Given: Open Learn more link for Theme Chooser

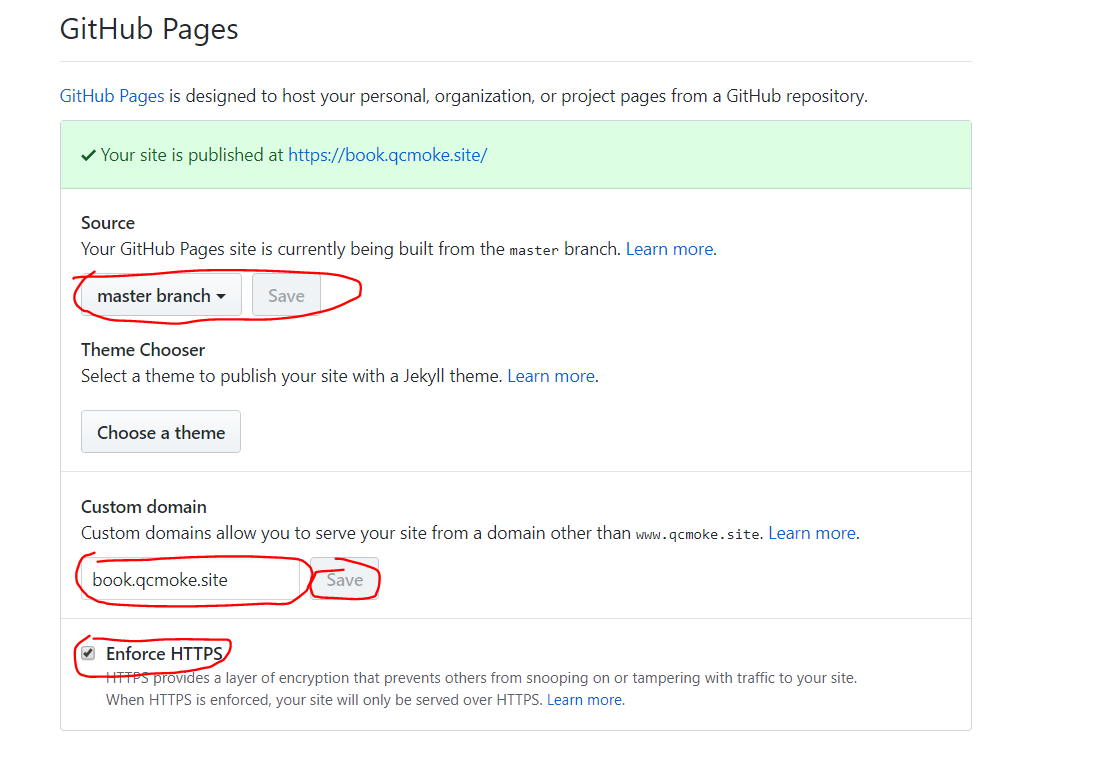Looking at the screenshot, I should point(551,376).
